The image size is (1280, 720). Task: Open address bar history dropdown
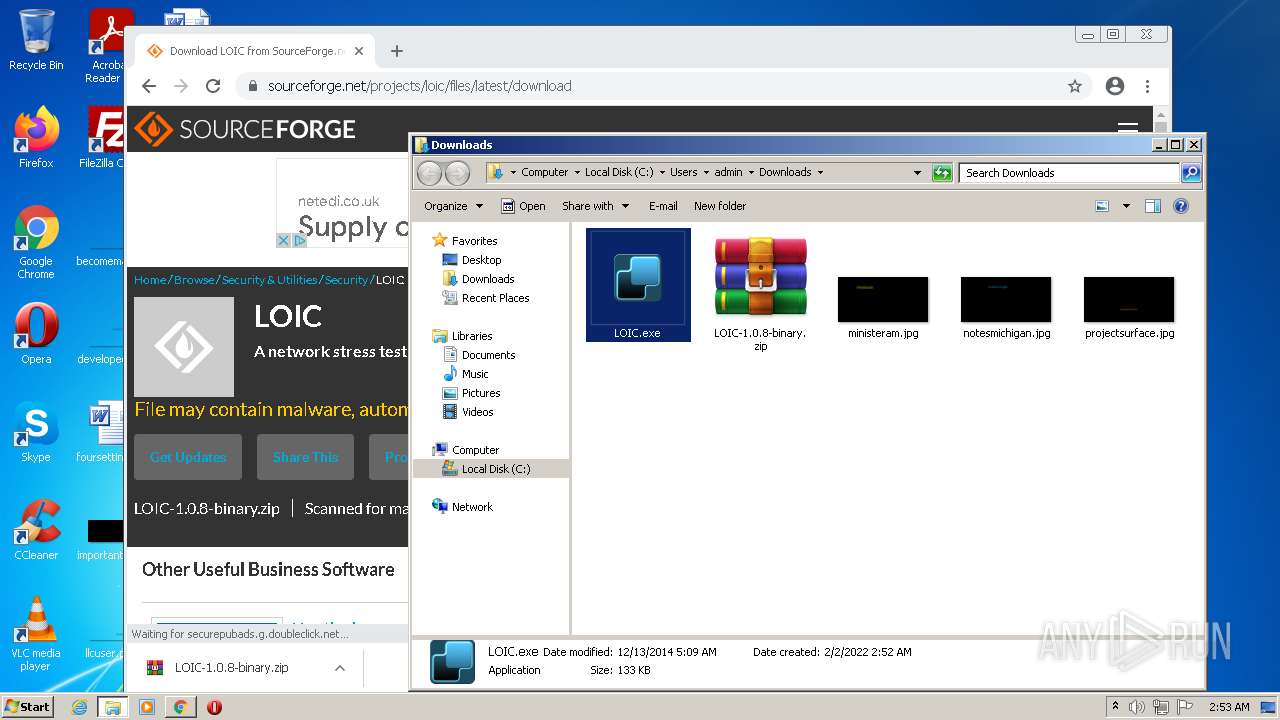917,173
